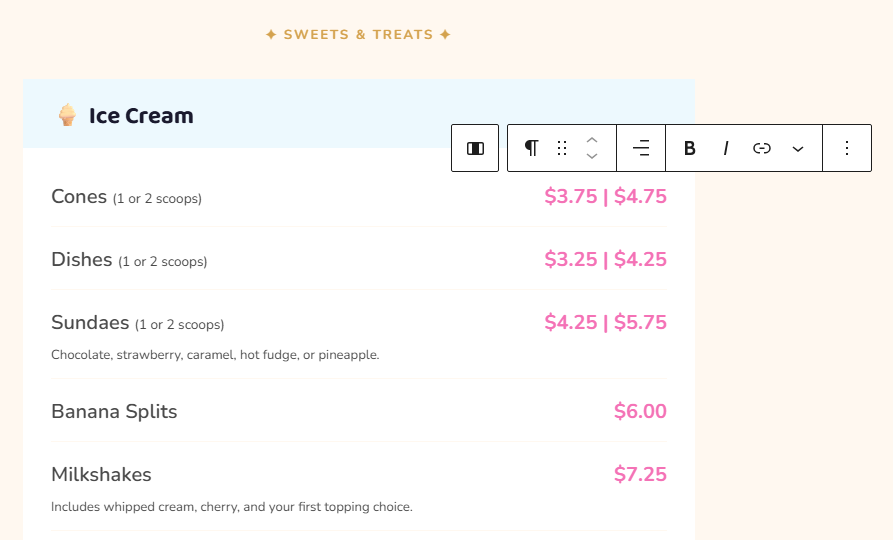Click the ice cream cone emoji
This screenshot has width=893, height=540.
67,116
